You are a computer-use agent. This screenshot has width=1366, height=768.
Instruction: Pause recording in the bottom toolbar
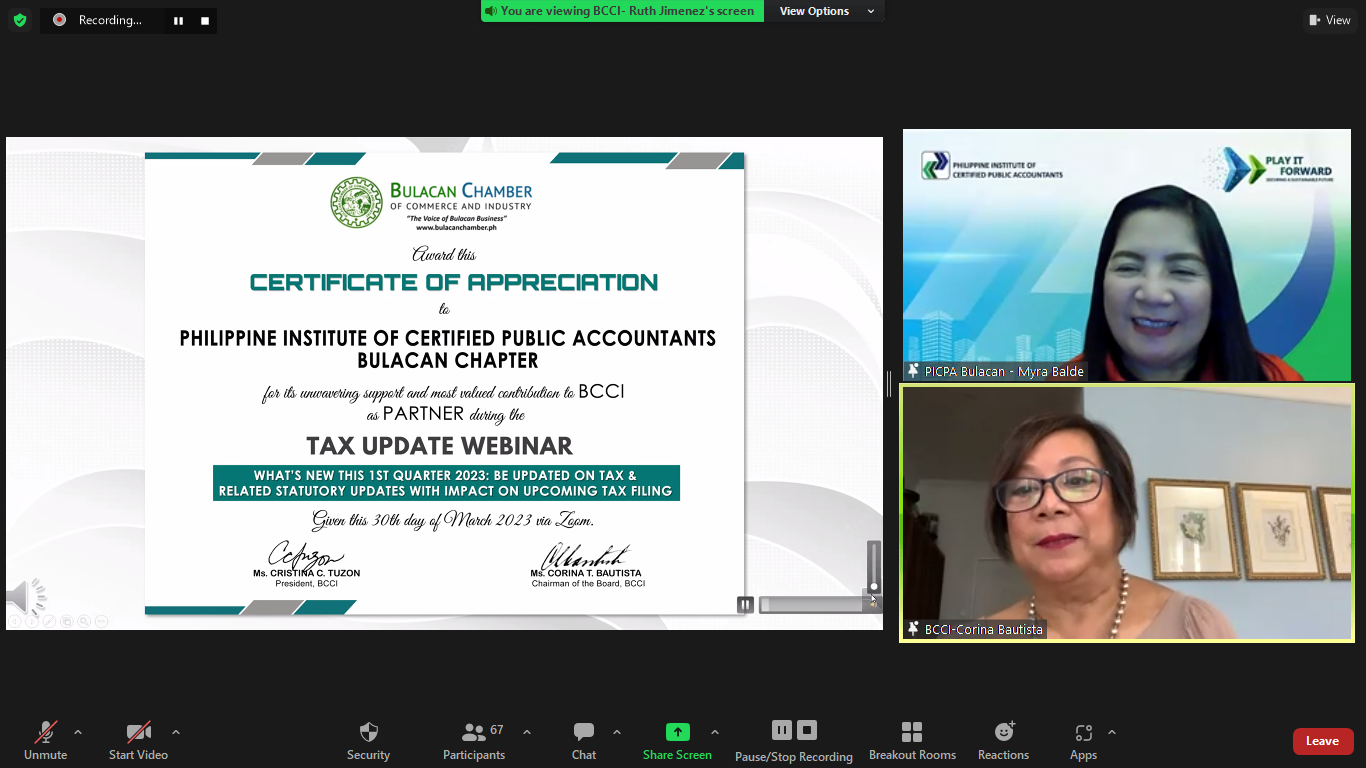coord(782,730)
